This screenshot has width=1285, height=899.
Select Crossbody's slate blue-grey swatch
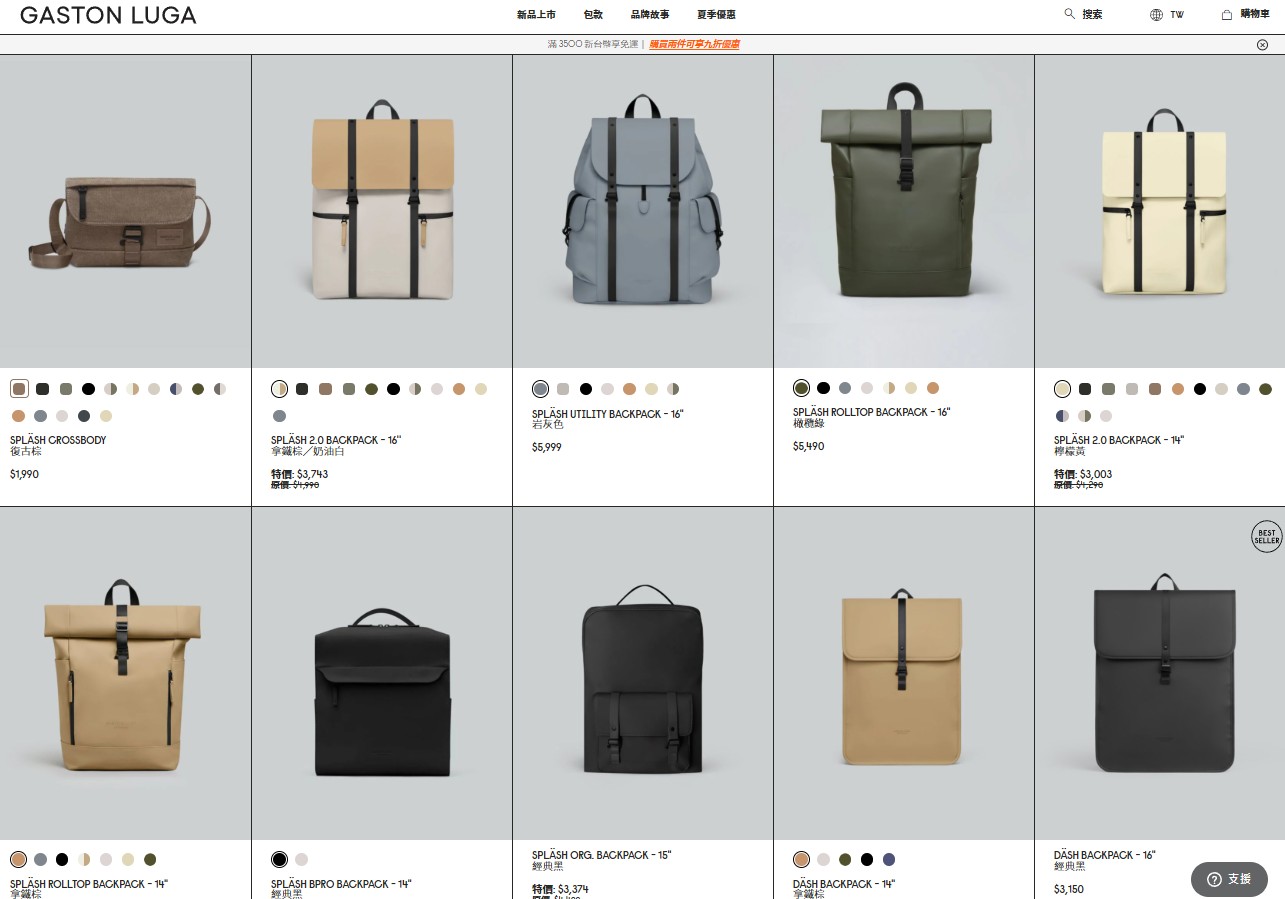(x=40, y=416)
